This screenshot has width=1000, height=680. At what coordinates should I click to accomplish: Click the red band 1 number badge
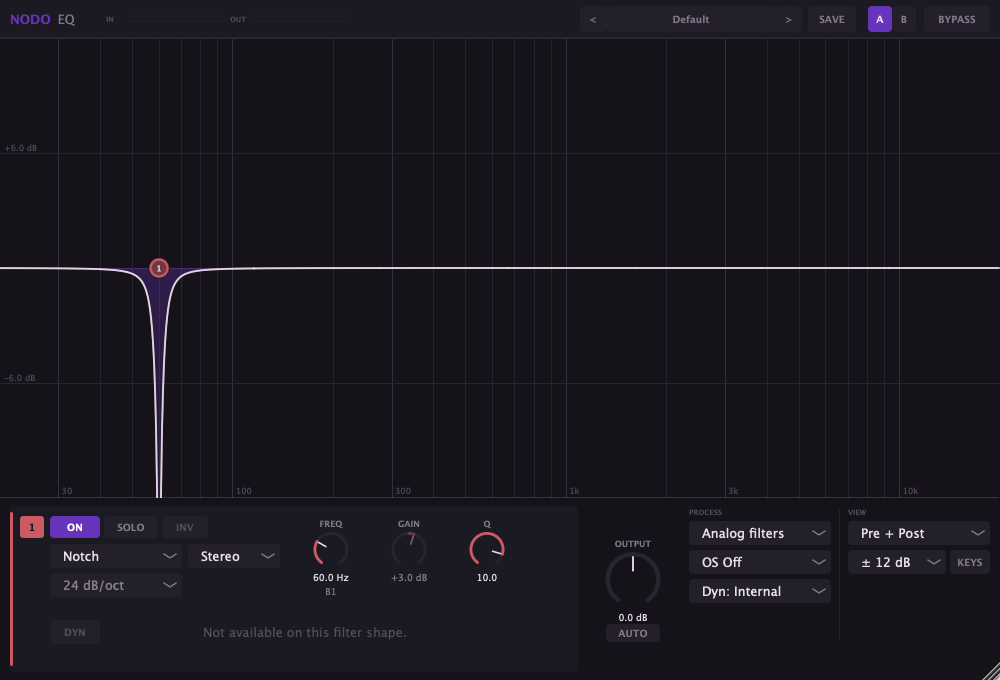coord(32,527)
